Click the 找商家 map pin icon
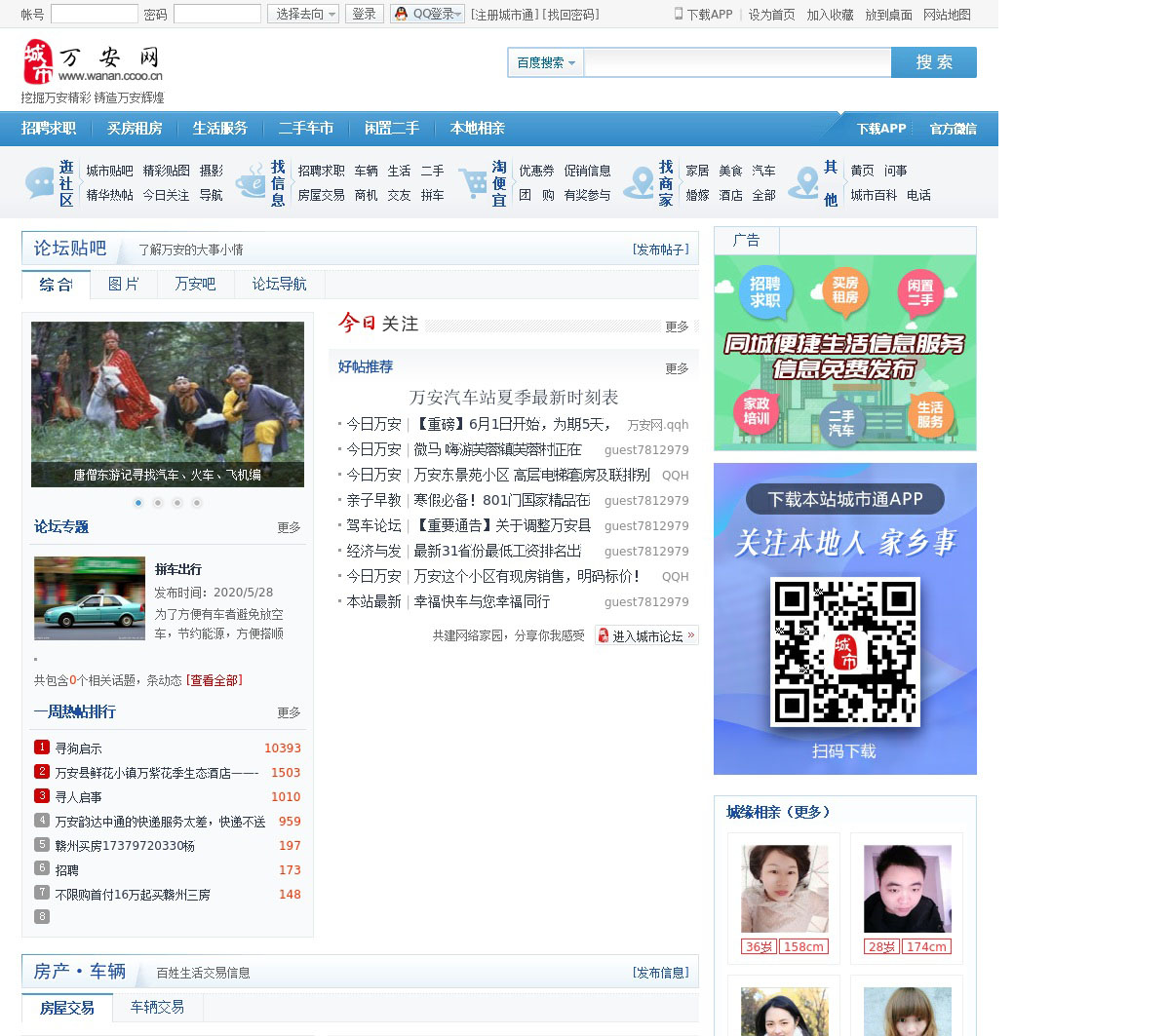The width and height of the screenshot is (1170, 1036). coord(640,182)
